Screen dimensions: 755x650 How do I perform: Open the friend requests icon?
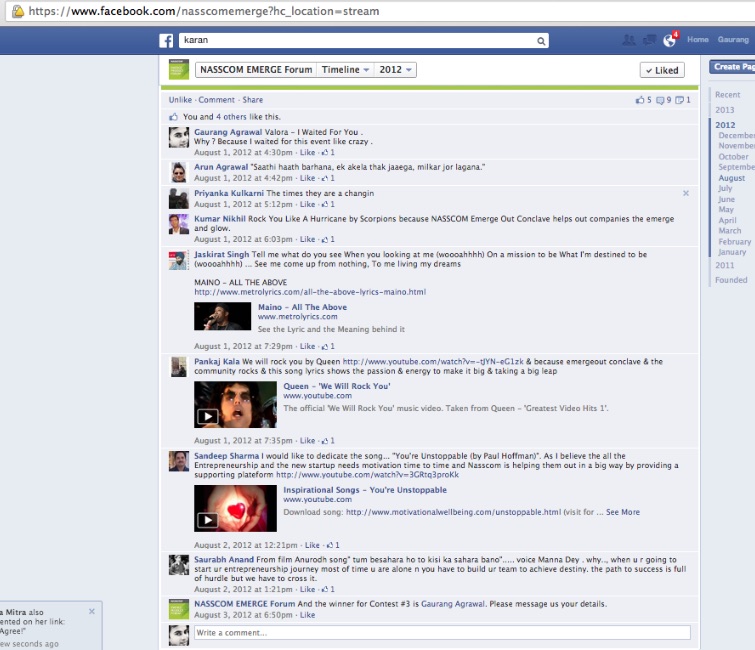tap(628, 40)
